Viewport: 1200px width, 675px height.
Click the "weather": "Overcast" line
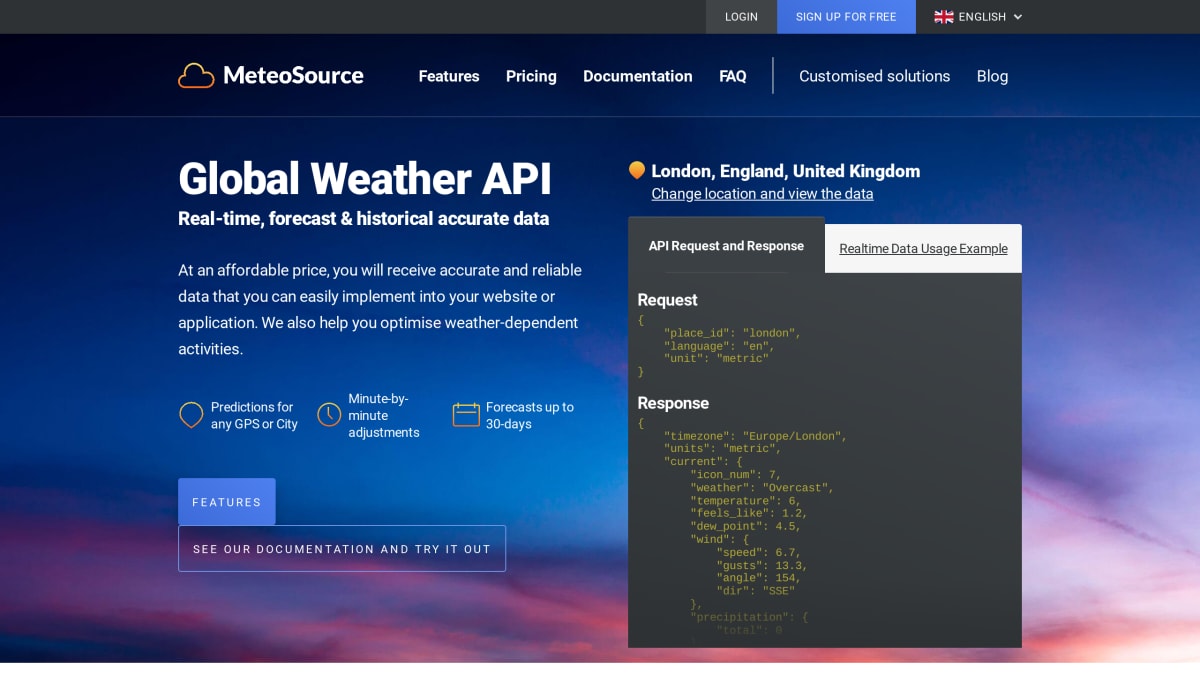(761, 488)
